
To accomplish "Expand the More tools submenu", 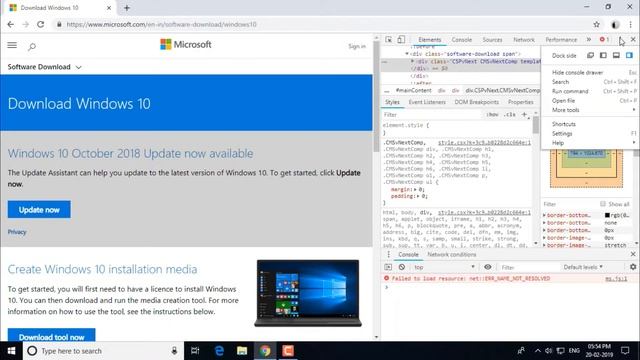I will pos(593,110).
